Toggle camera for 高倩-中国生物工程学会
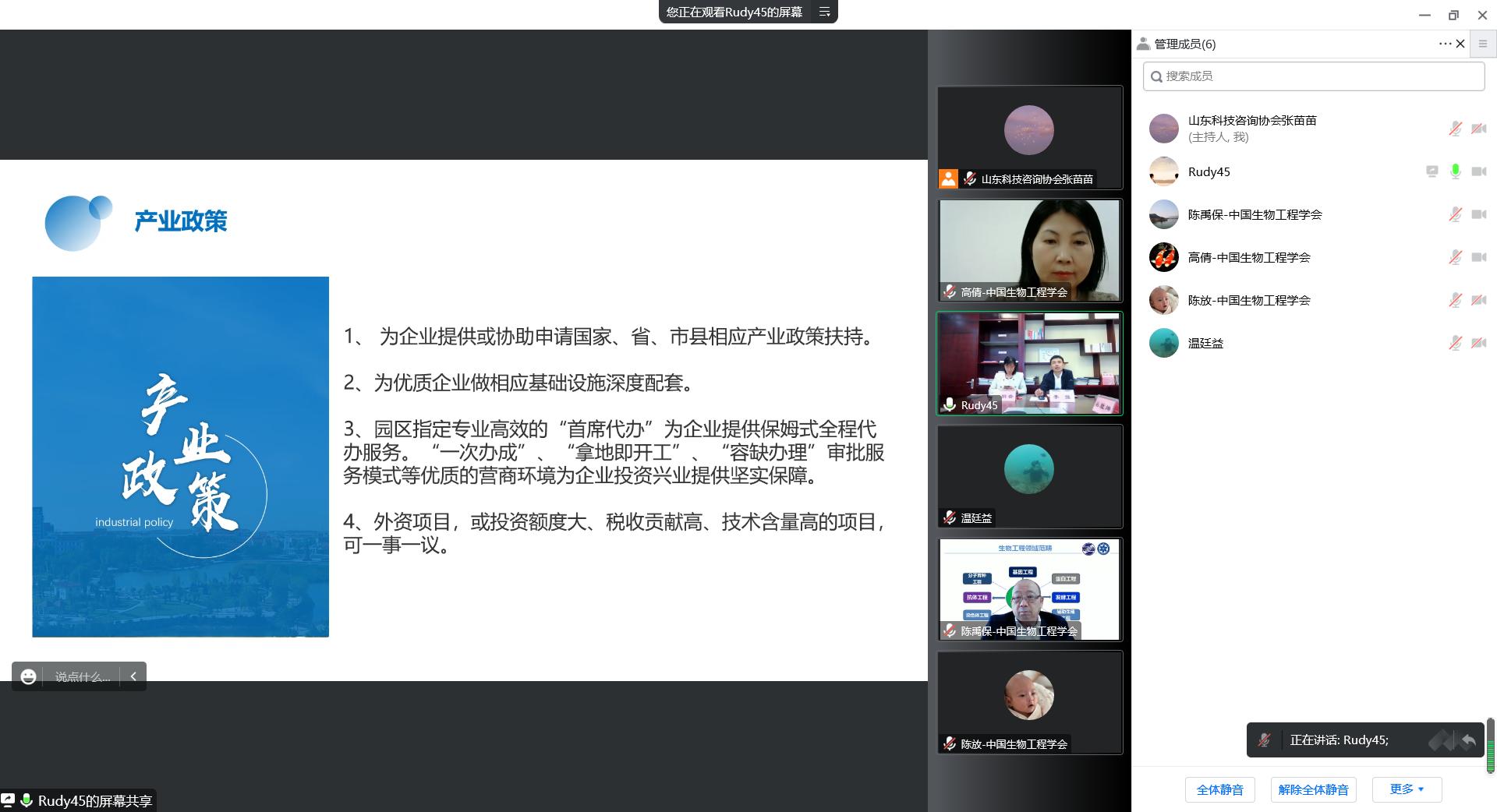 click(x=1478, y=257)
